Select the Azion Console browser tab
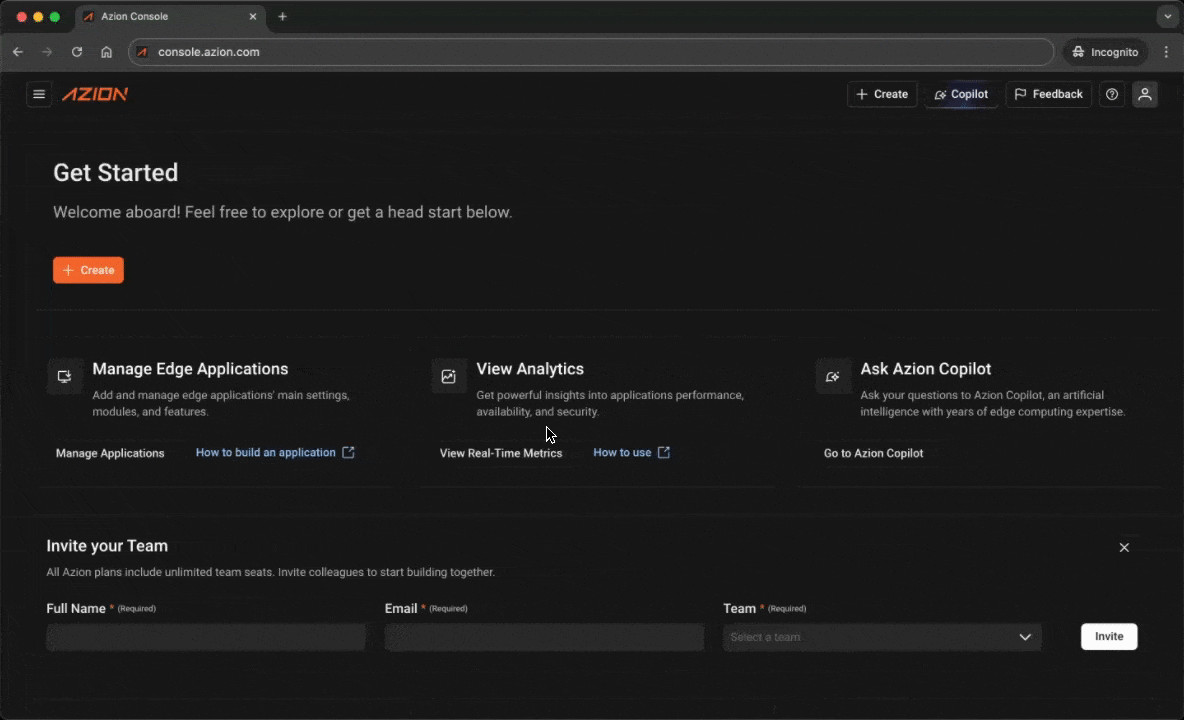Screen dimensions: 1184x720 (x=170, y=17)
